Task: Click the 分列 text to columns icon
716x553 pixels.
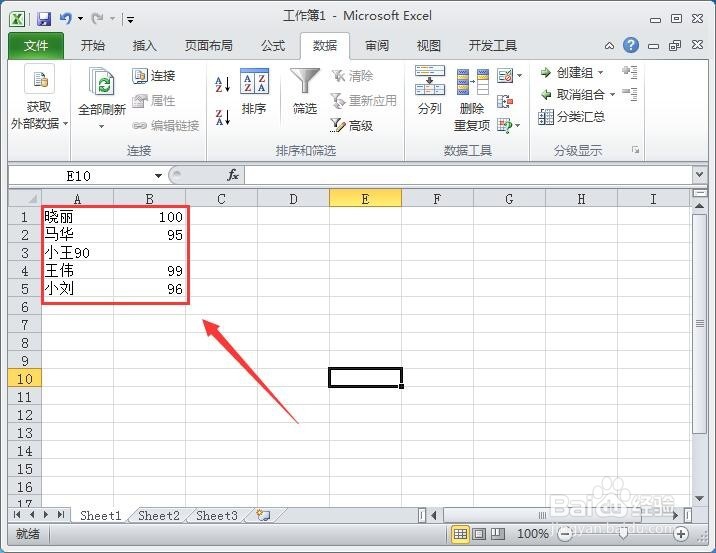Action: pyautogui.click(x=430, y=80)
